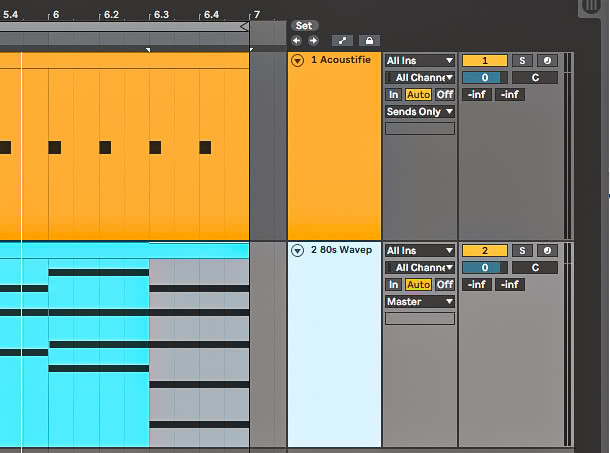This screenshot has height=453, width=610.
Task: Fold the 2 80s Wavep track
Action: (298, 251)
